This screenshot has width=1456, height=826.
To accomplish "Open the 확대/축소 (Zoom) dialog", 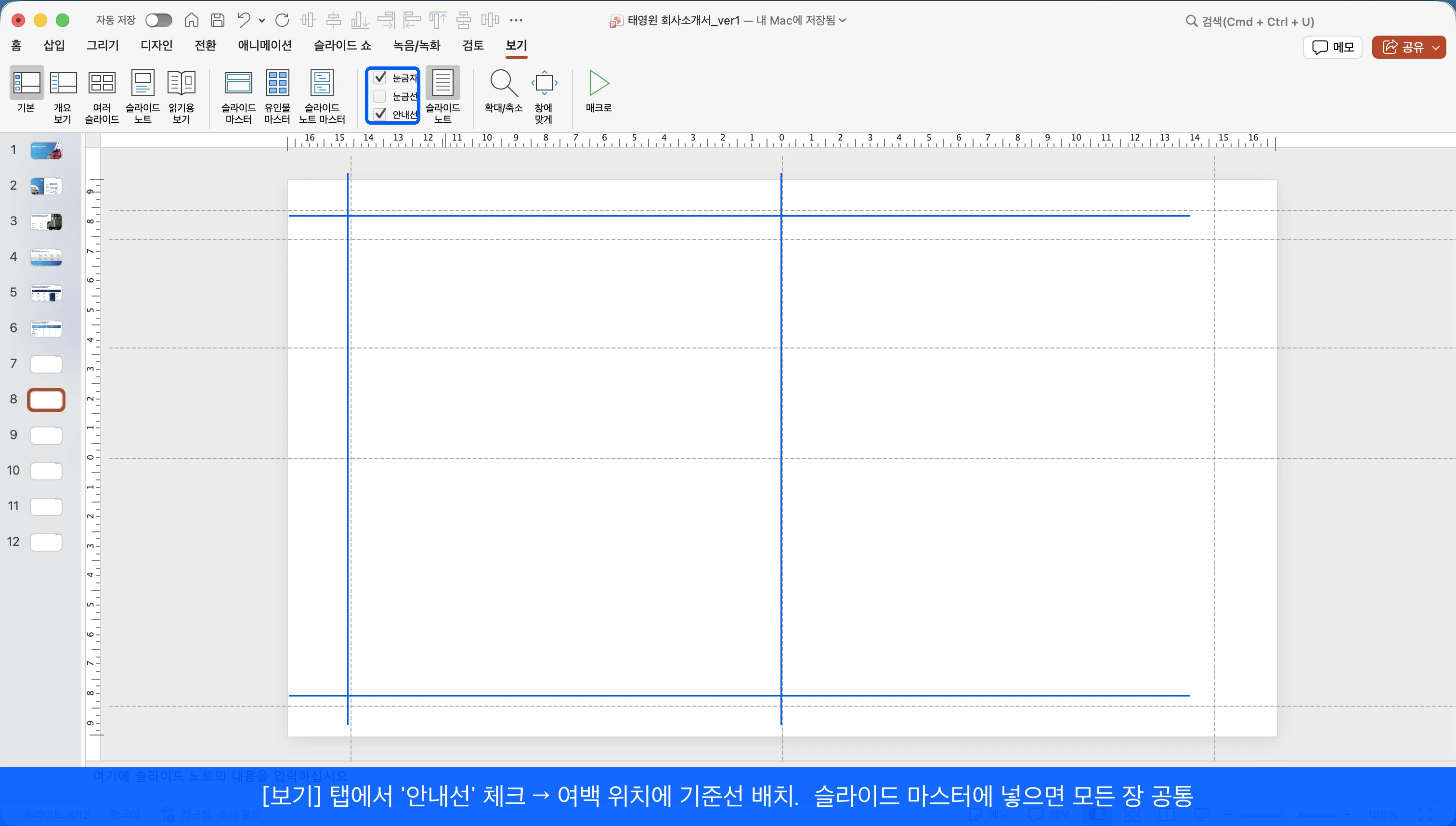I will point(503,91).
